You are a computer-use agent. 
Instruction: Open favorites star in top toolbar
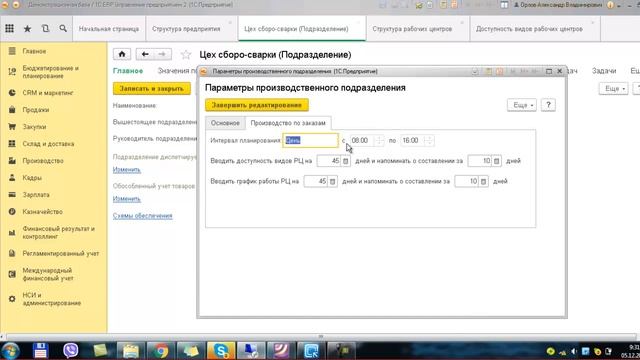(27, 29)
